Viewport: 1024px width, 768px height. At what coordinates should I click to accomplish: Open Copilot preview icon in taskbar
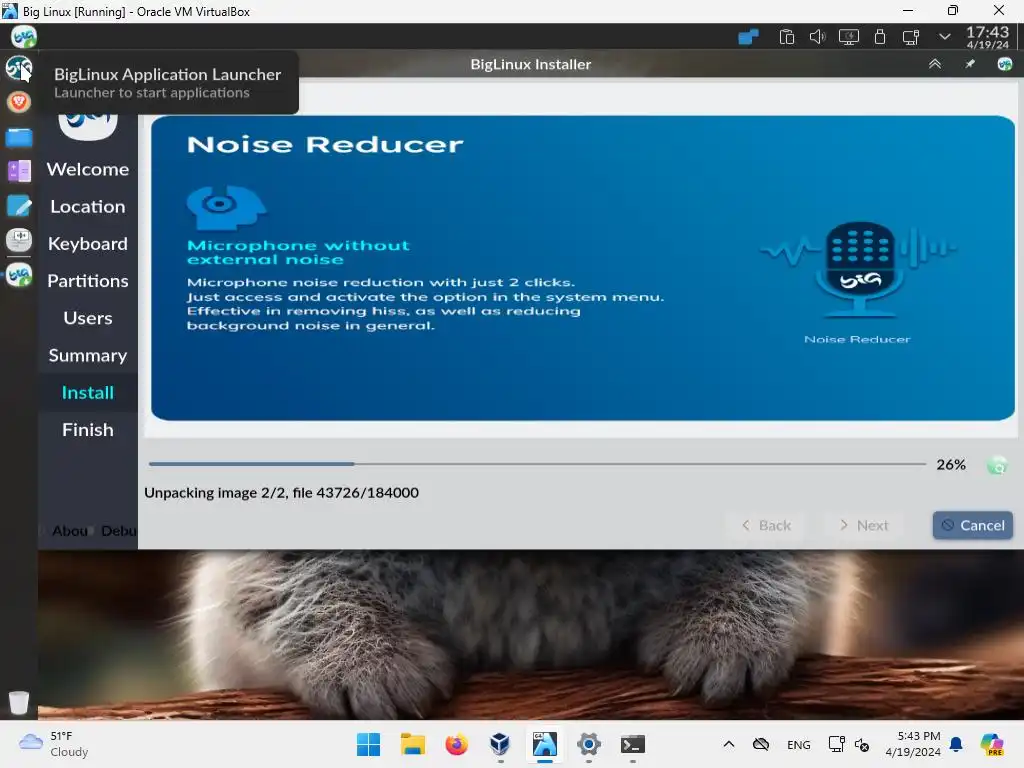[x=992, y=744]
